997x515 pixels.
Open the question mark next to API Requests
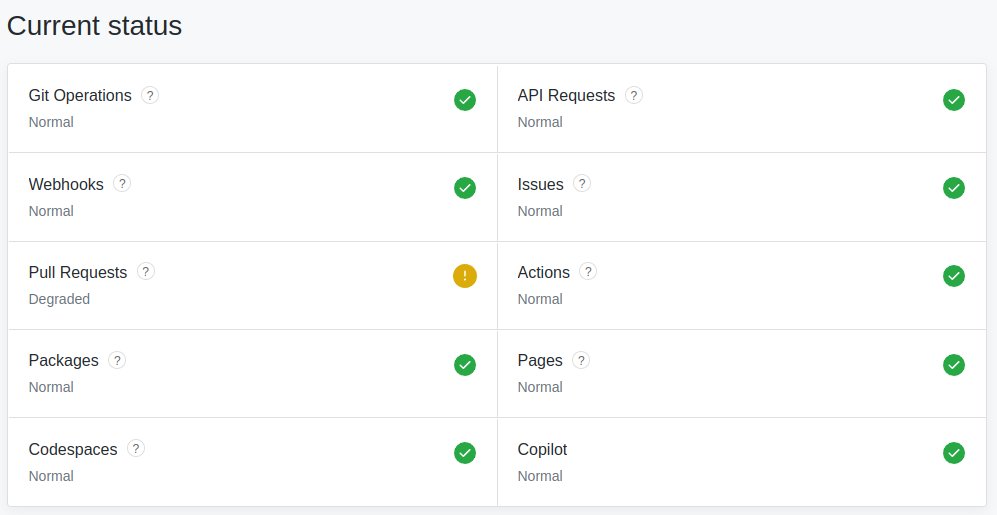(x=634, y=95)
